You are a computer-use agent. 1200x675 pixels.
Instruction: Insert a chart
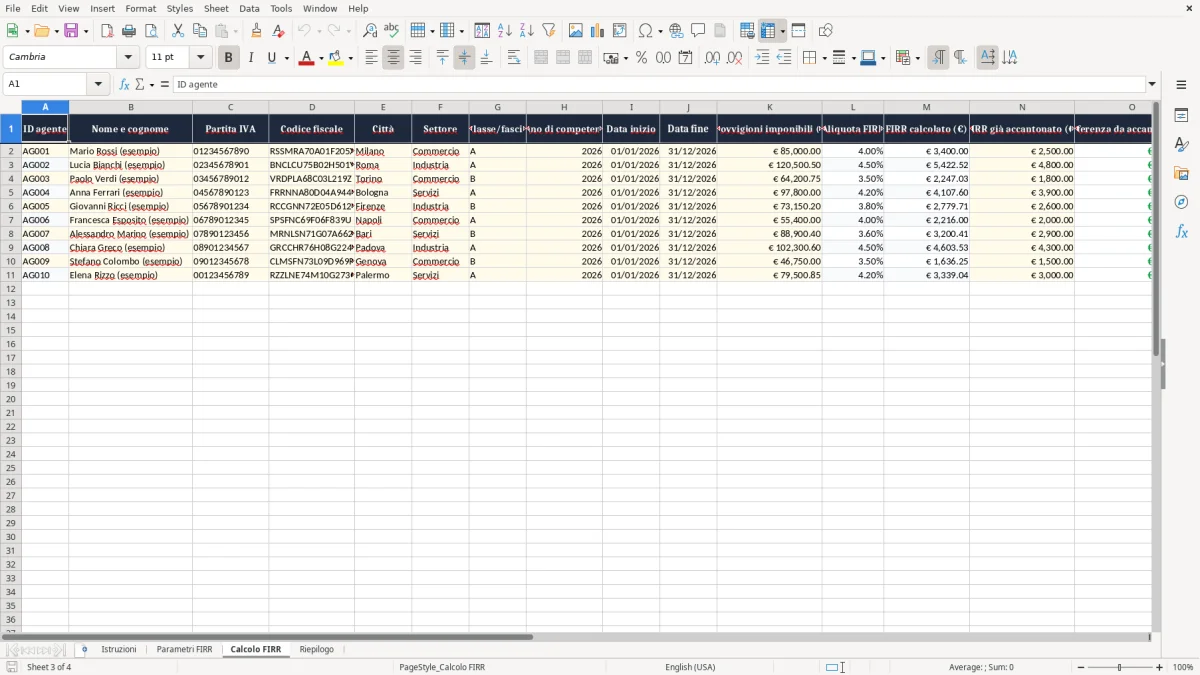pyautogui.click(x=598, y=31)
